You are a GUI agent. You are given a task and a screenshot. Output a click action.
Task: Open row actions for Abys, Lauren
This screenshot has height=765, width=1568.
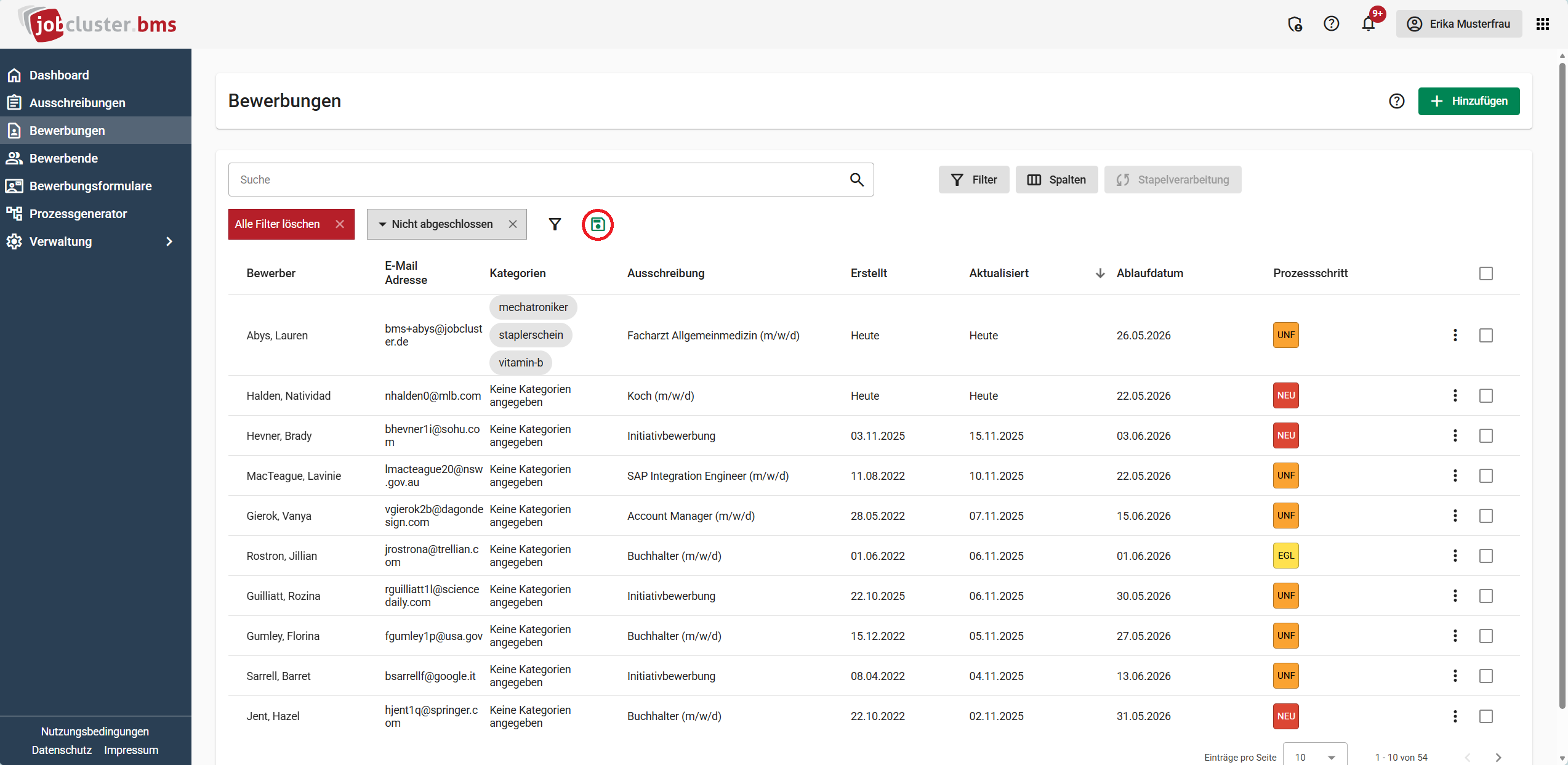coord(1455,335)
